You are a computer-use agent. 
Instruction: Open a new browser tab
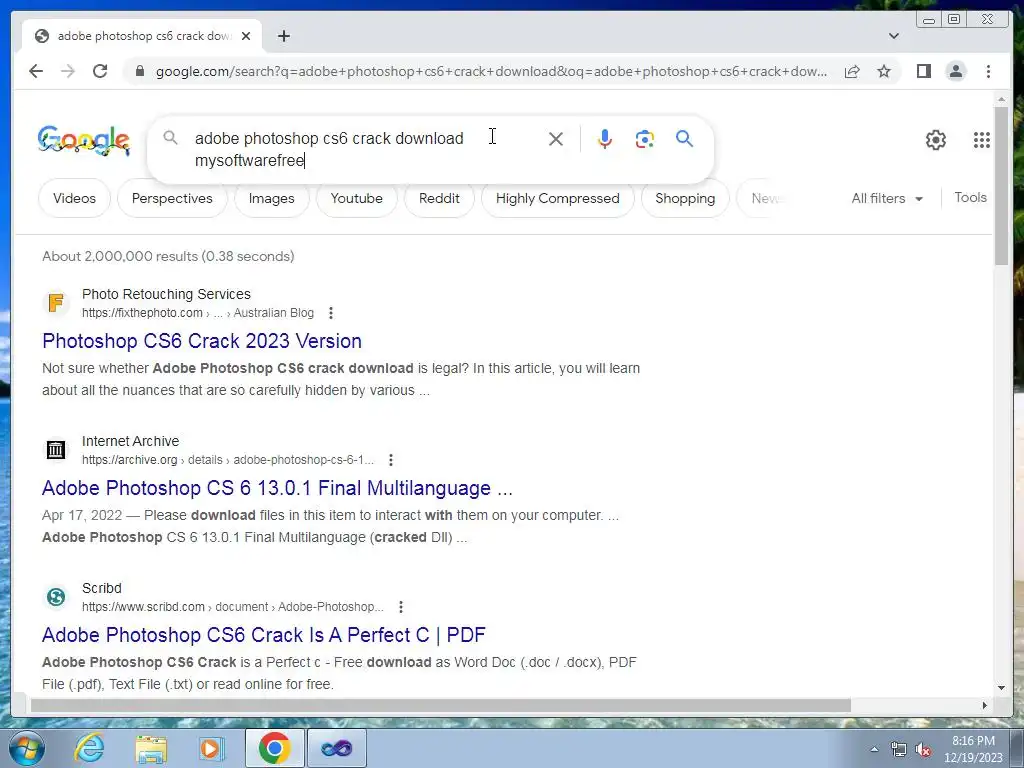pyautogui.click(x=283, y=36)
